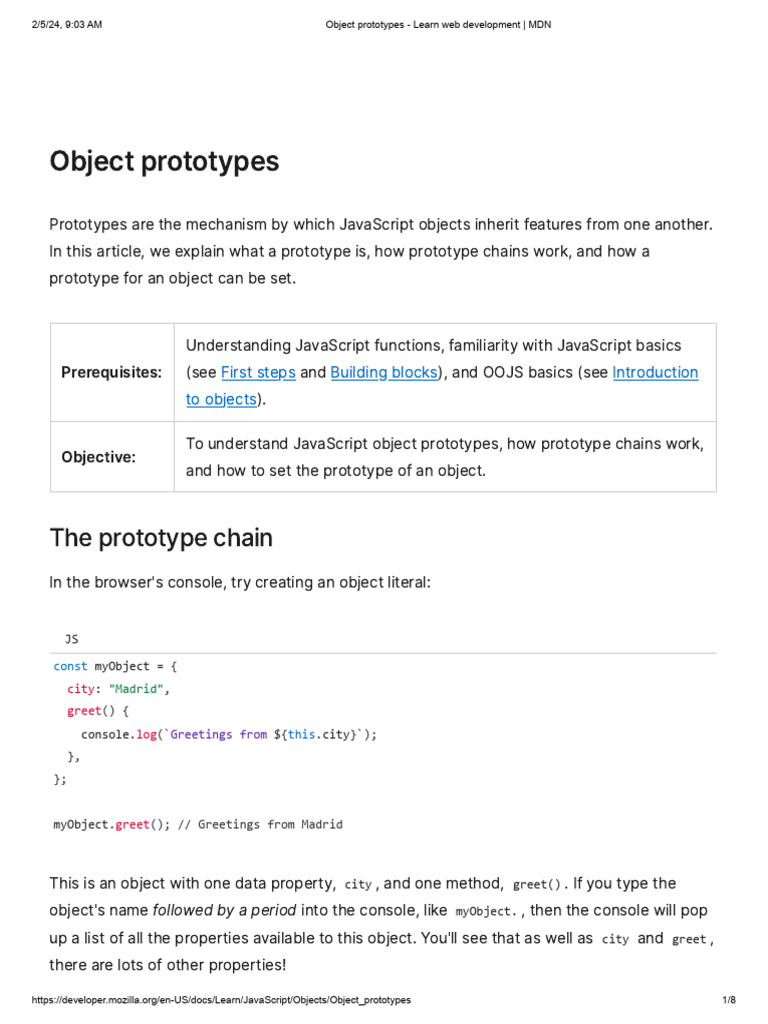Click the myObject.greet() call line
The height and width of the screenshot is (1024, 768).
click(197, 825)
